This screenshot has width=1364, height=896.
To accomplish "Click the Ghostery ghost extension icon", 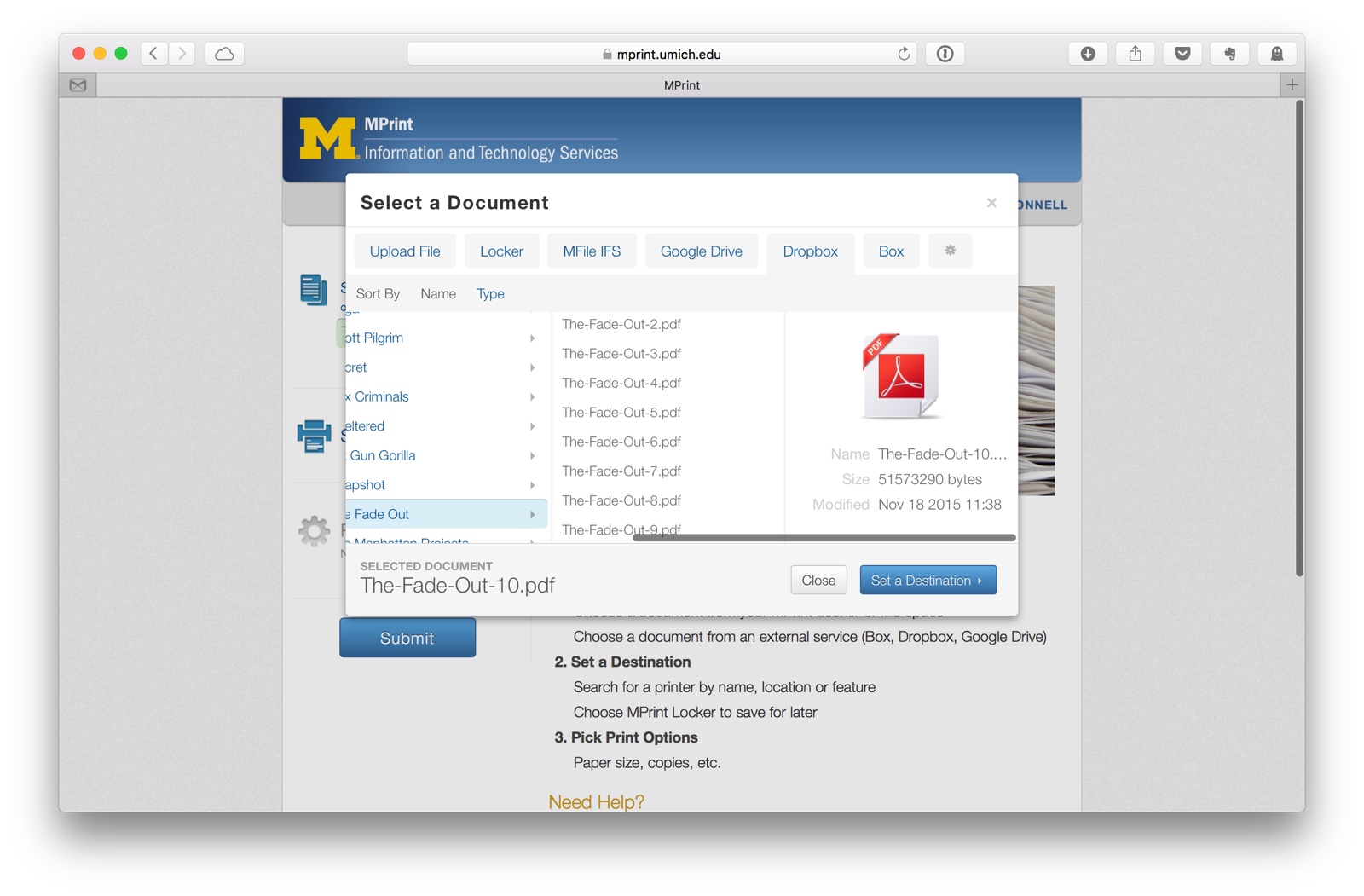I will click(x=1277, y=54).
